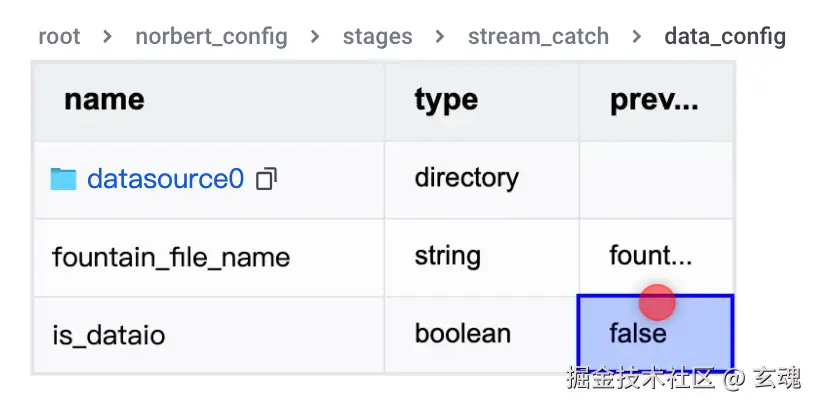Click the chevron after norbert_config
This screenshot has height=406, width=816.
click(315, 37)
